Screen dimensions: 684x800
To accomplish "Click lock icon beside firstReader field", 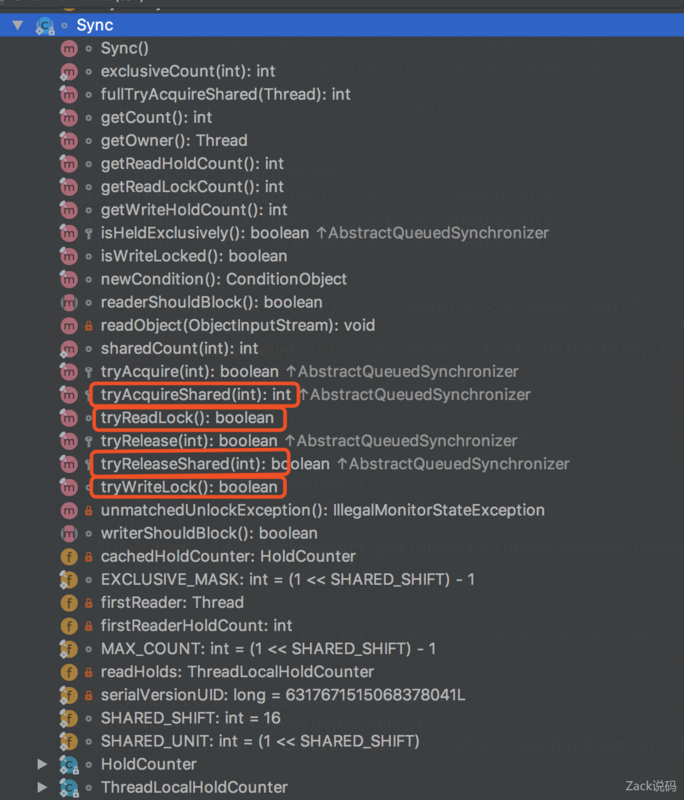I will pyautogui.click(x=89, y=603).
